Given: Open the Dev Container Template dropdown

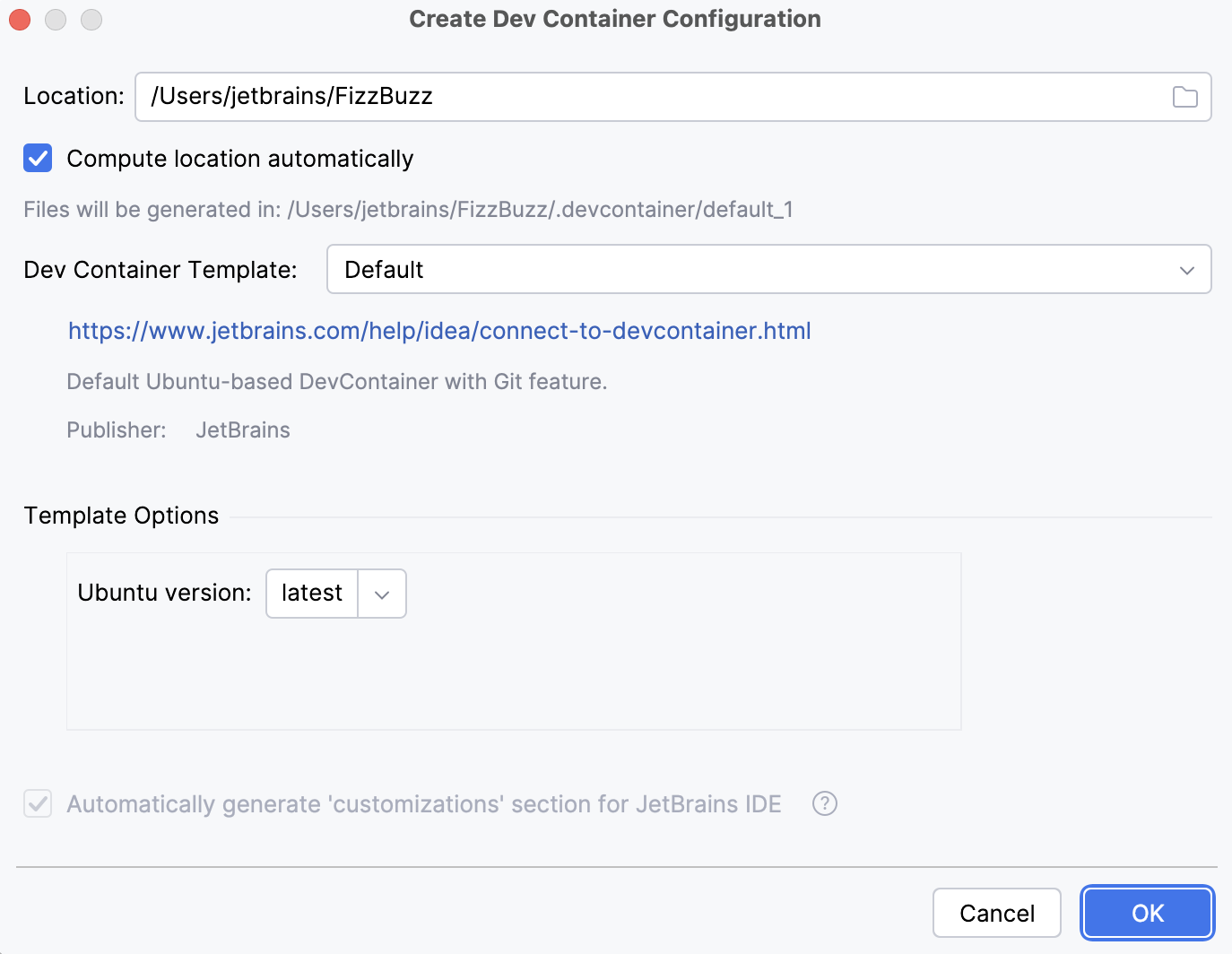Looking at the screenshot, I should pyautogui.click(x=768, y=269).
